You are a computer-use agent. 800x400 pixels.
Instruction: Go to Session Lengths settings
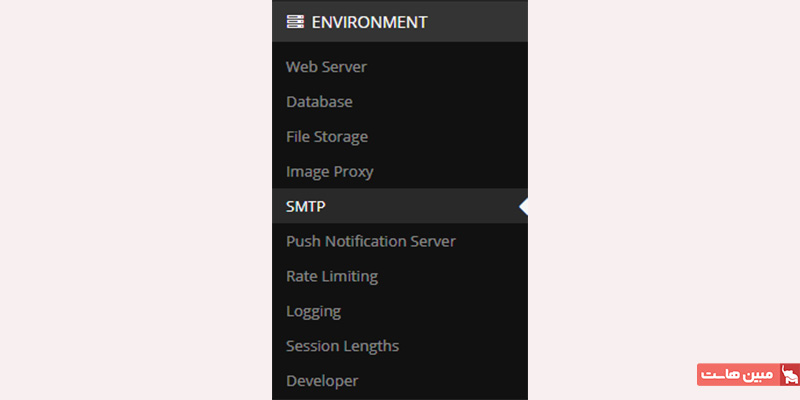point(342,346)
